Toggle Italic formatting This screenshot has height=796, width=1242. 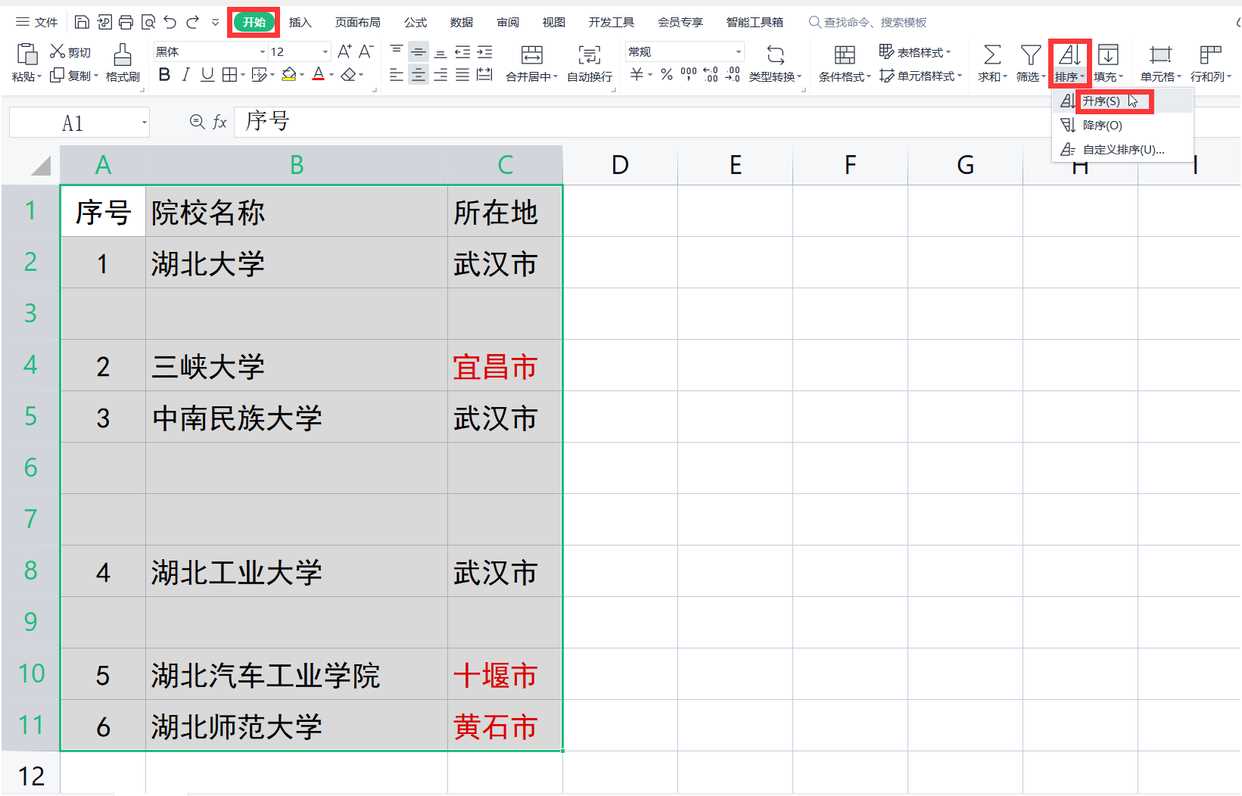(187, 75)
